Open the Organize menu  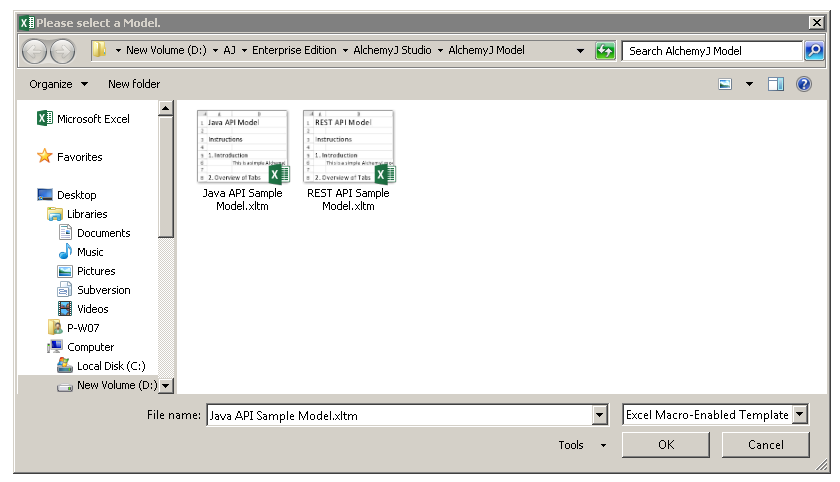(58, 84)
